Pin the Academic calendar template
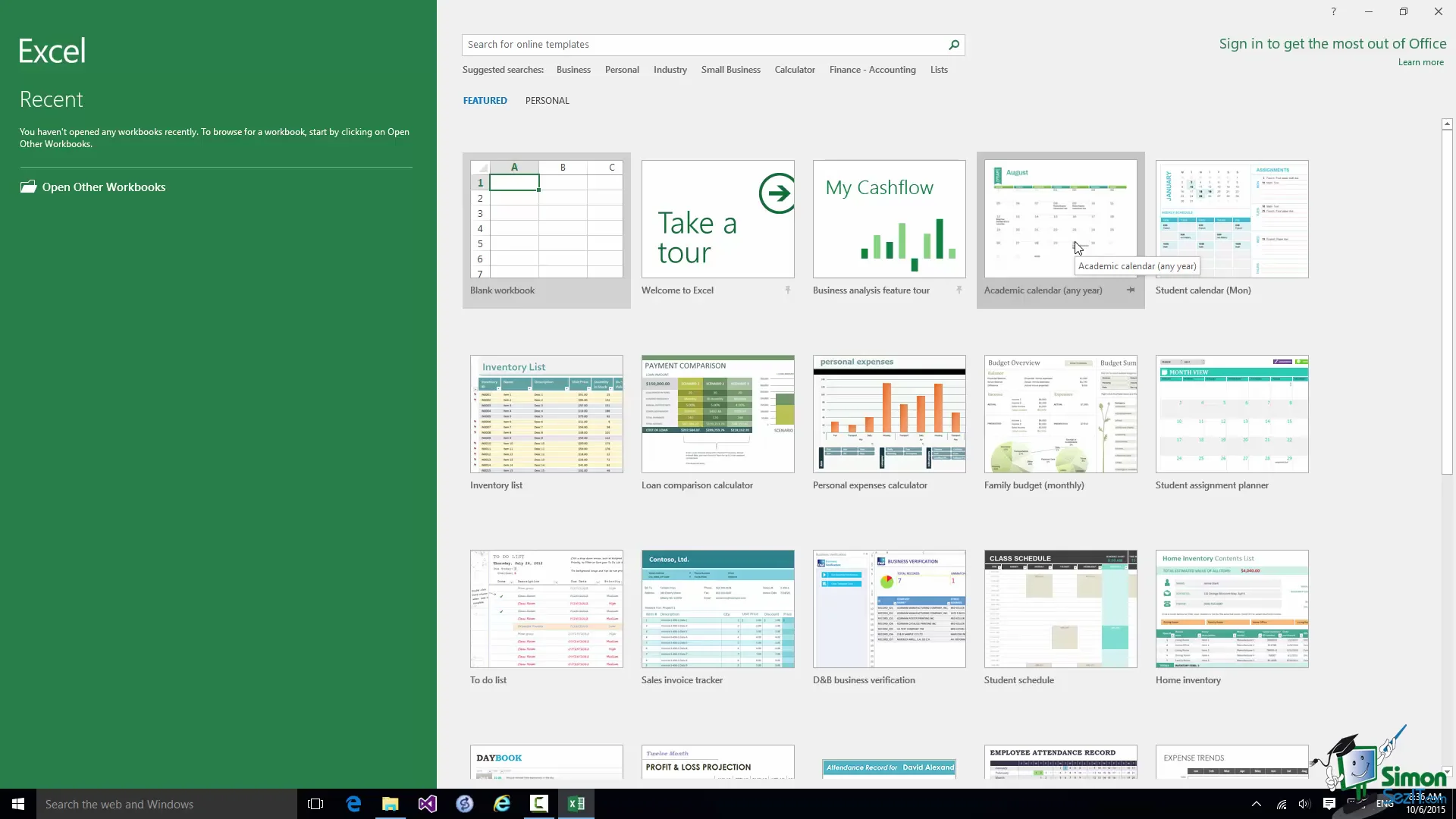Image resolution: width=1456 pixels, height=819 pixels. [x=1131, y=290]
